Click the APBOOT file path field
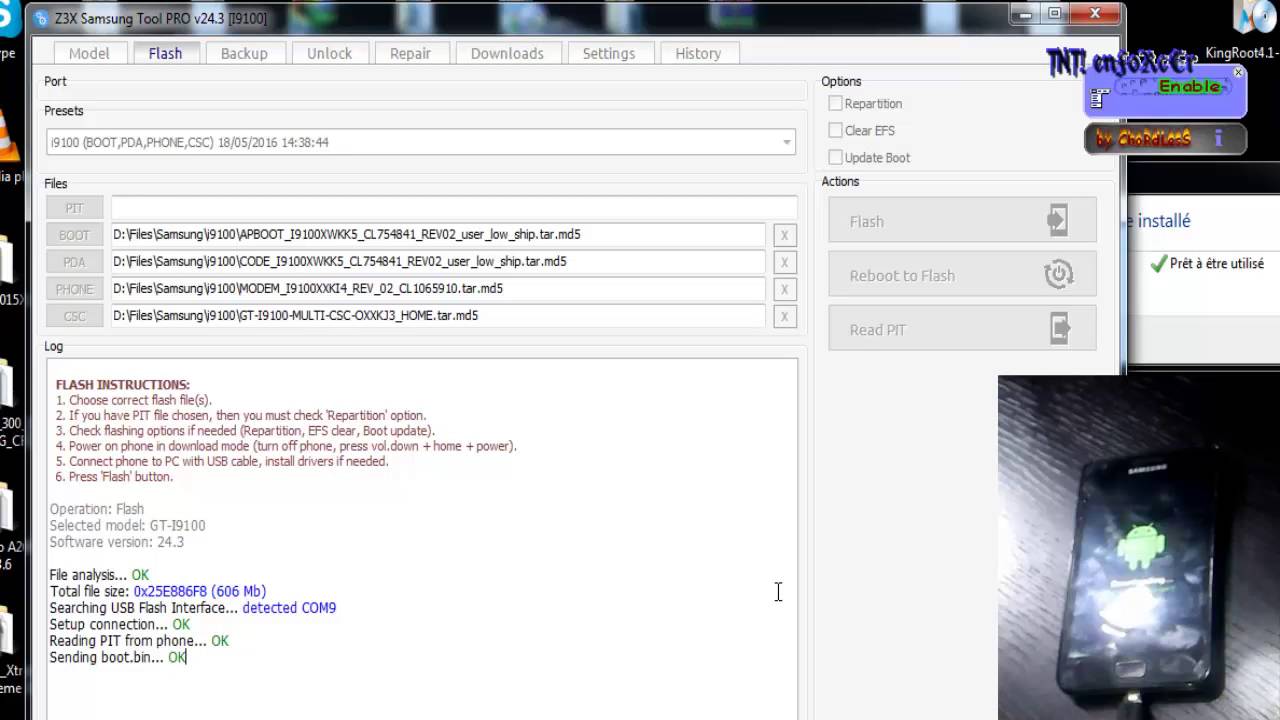Viewport: 1280px width, 720px height. [438, 234]
